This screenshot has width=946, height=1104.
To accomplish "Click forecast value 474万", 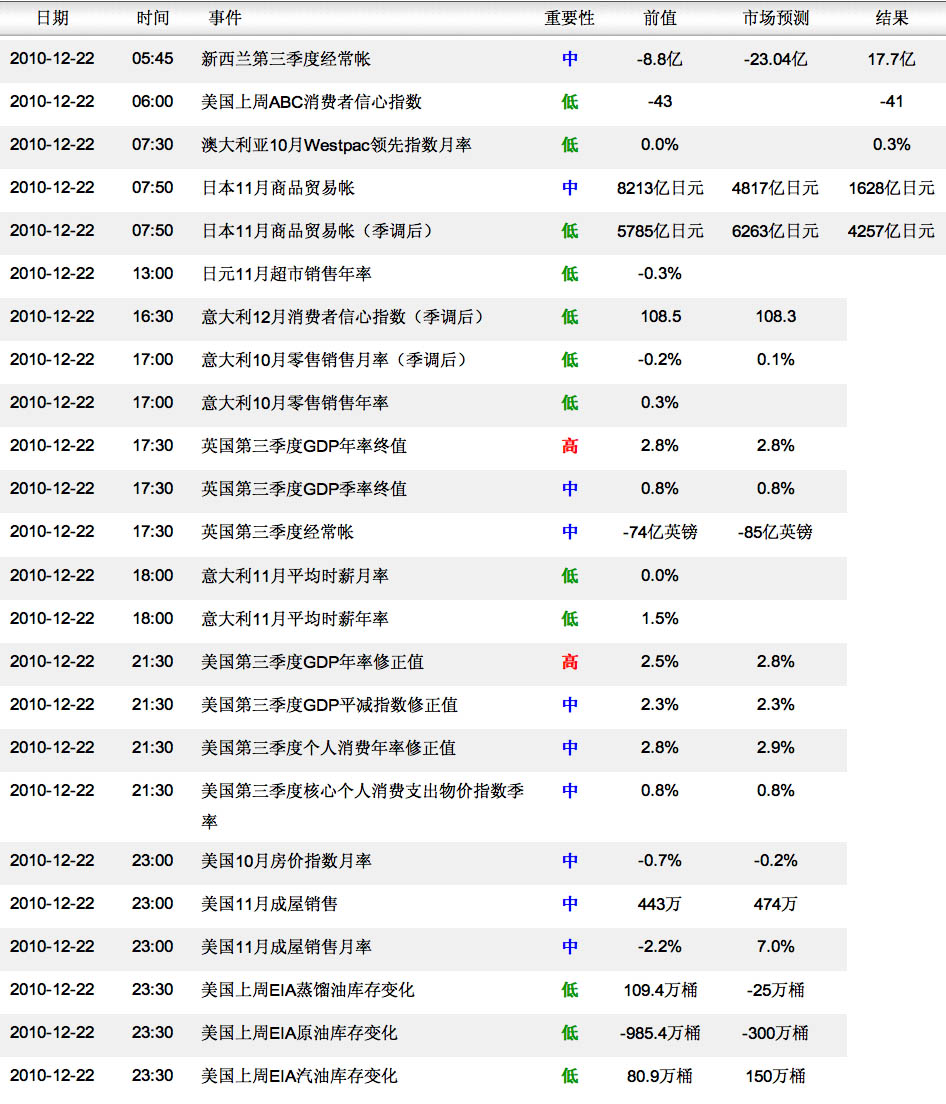I will click(x=775, y=904).
